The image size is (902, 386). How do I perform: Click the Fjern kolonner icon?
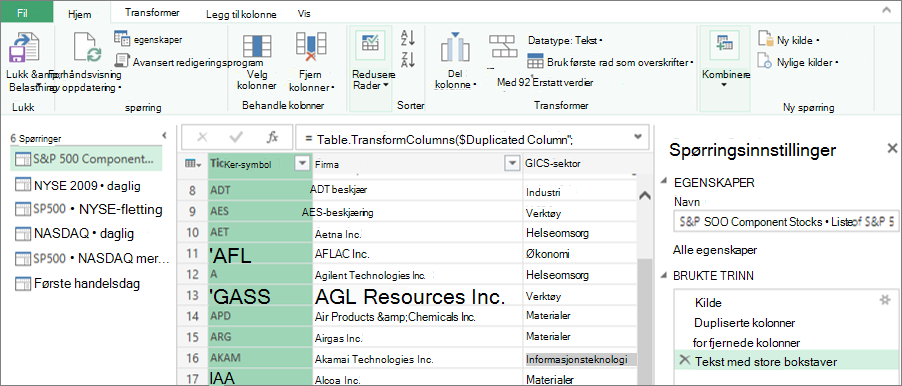coord(310,46)
